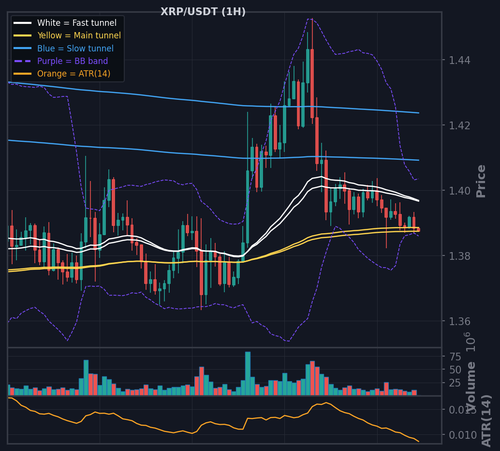Click the white line sample in legend
The width and height of the screenshot is (500, 451).
click(22, 23)
